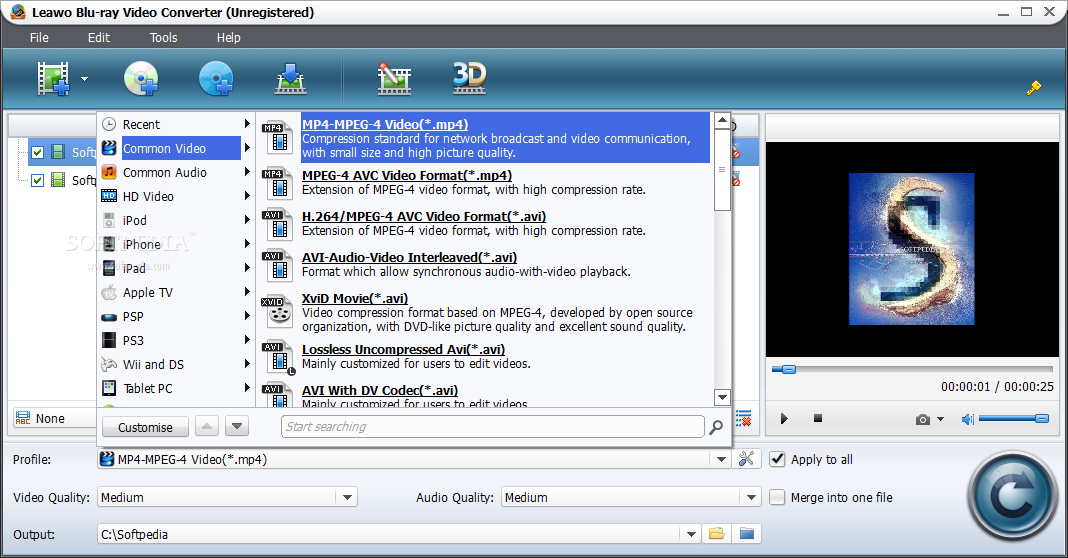Click the video preview thumbnail

coord(911,249)
